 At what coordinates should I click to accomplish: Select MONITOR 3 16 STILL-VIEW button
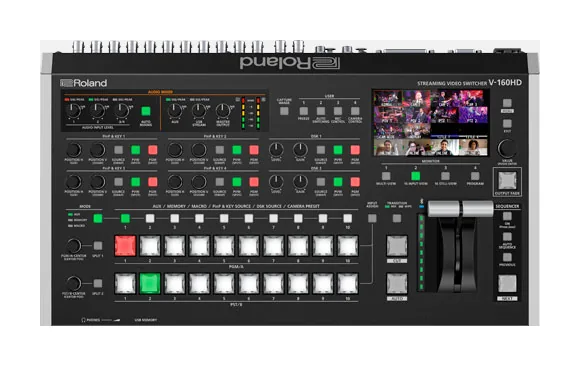(445, 176)
